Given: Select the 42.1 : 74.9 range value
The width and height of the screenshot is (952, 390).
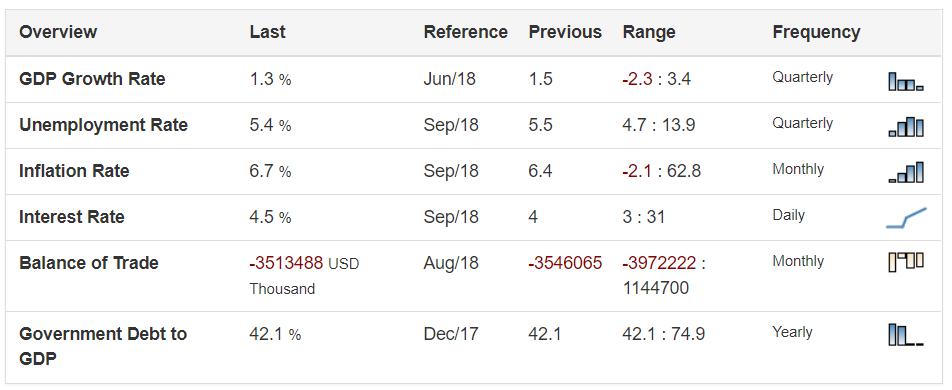Looking at the screenshot, I should [664, 334].
